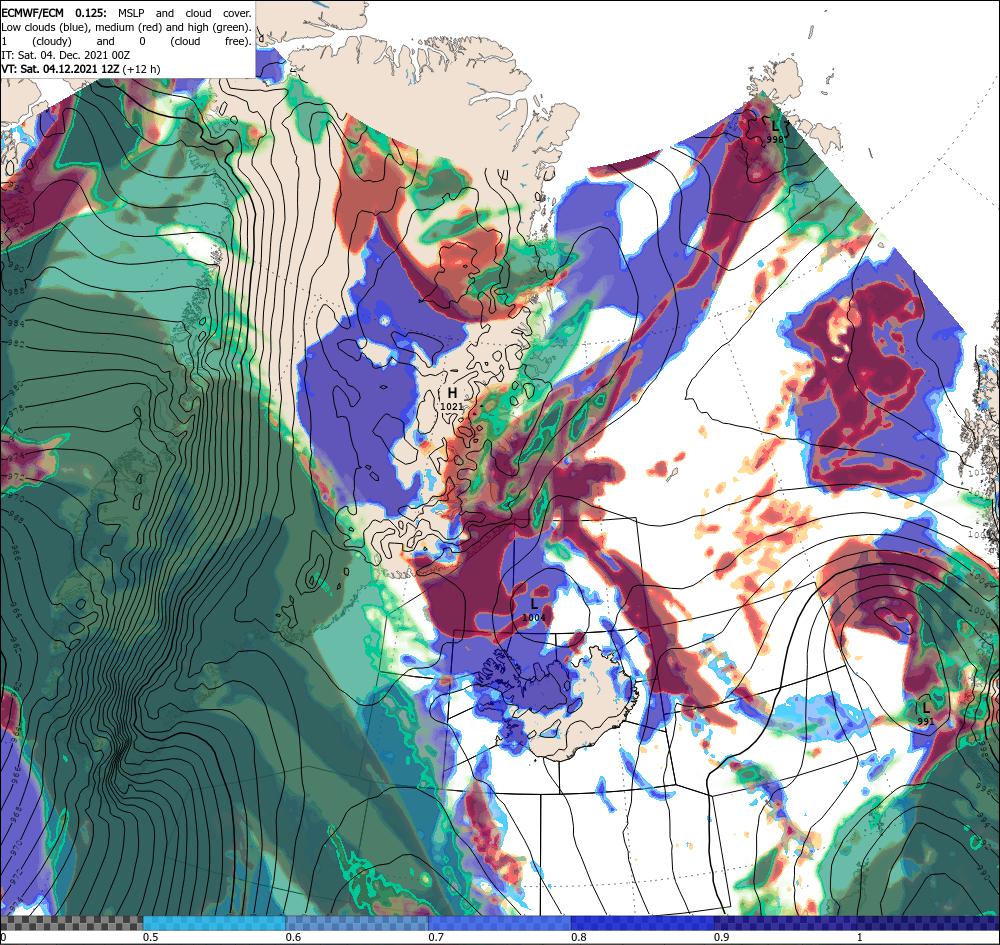The height and width of the screenshot is (945, 1000).
Task: Click the '984' isobar label
Action: 16,323
